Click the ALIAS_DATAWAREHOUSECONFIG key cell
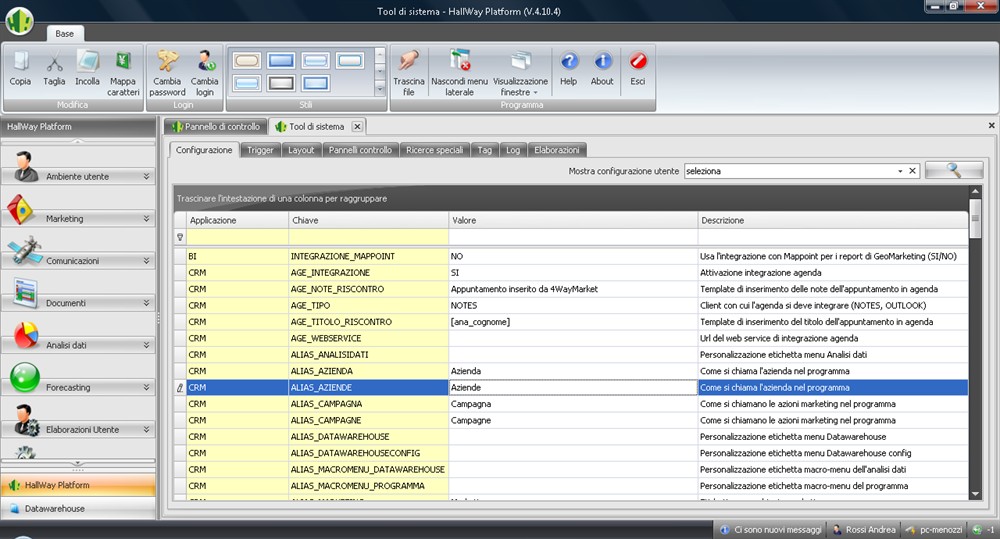 point(369,453)
